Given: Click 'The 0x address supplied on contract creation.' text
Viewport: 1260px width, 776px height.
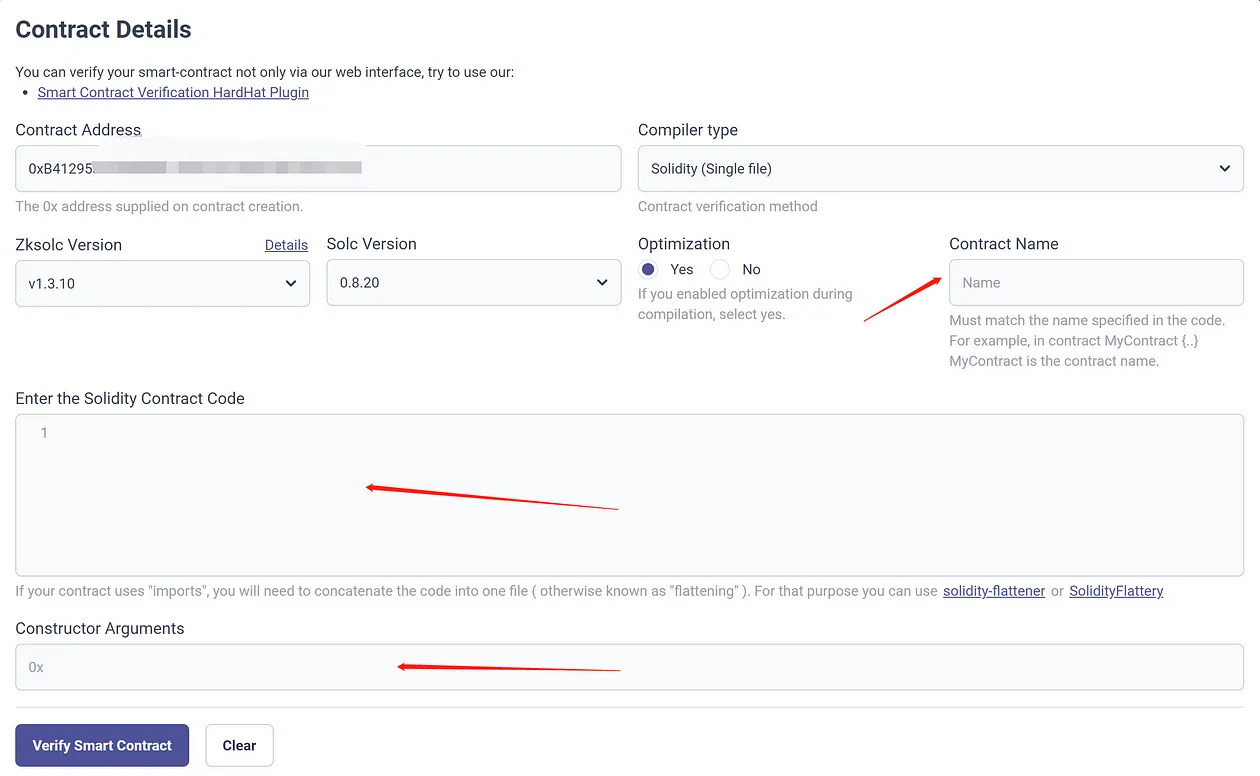Looking at the screenshot, I should coord(159,207).
